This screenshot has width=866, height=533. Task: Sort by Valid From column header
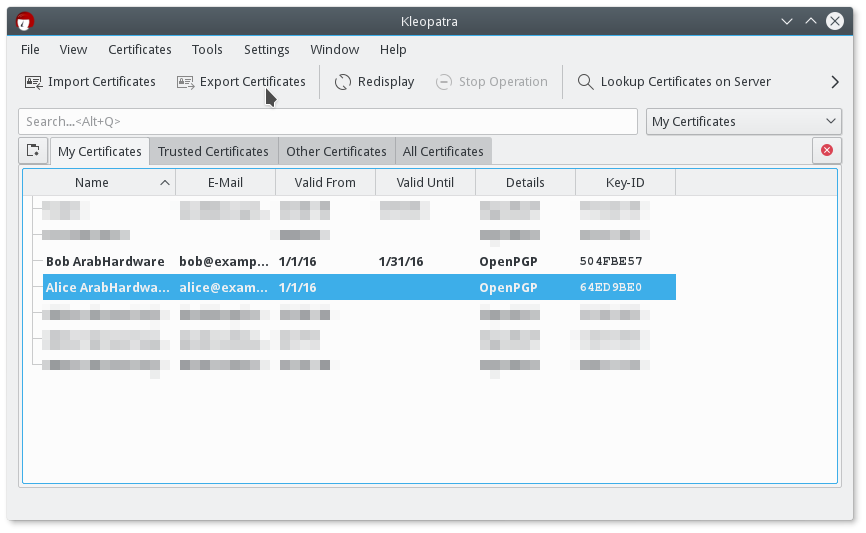[325, 183]
